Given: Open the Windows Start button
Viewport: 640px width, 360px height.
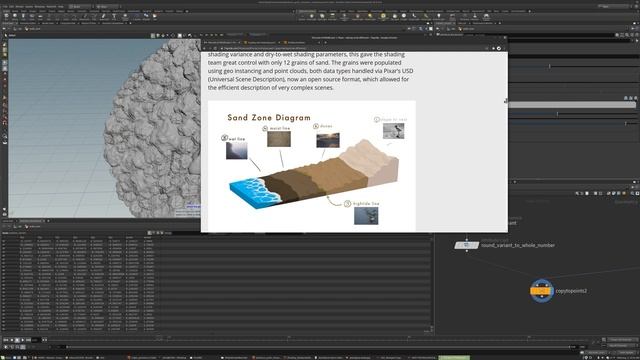Looking at the screenshot, I should 3,358.
